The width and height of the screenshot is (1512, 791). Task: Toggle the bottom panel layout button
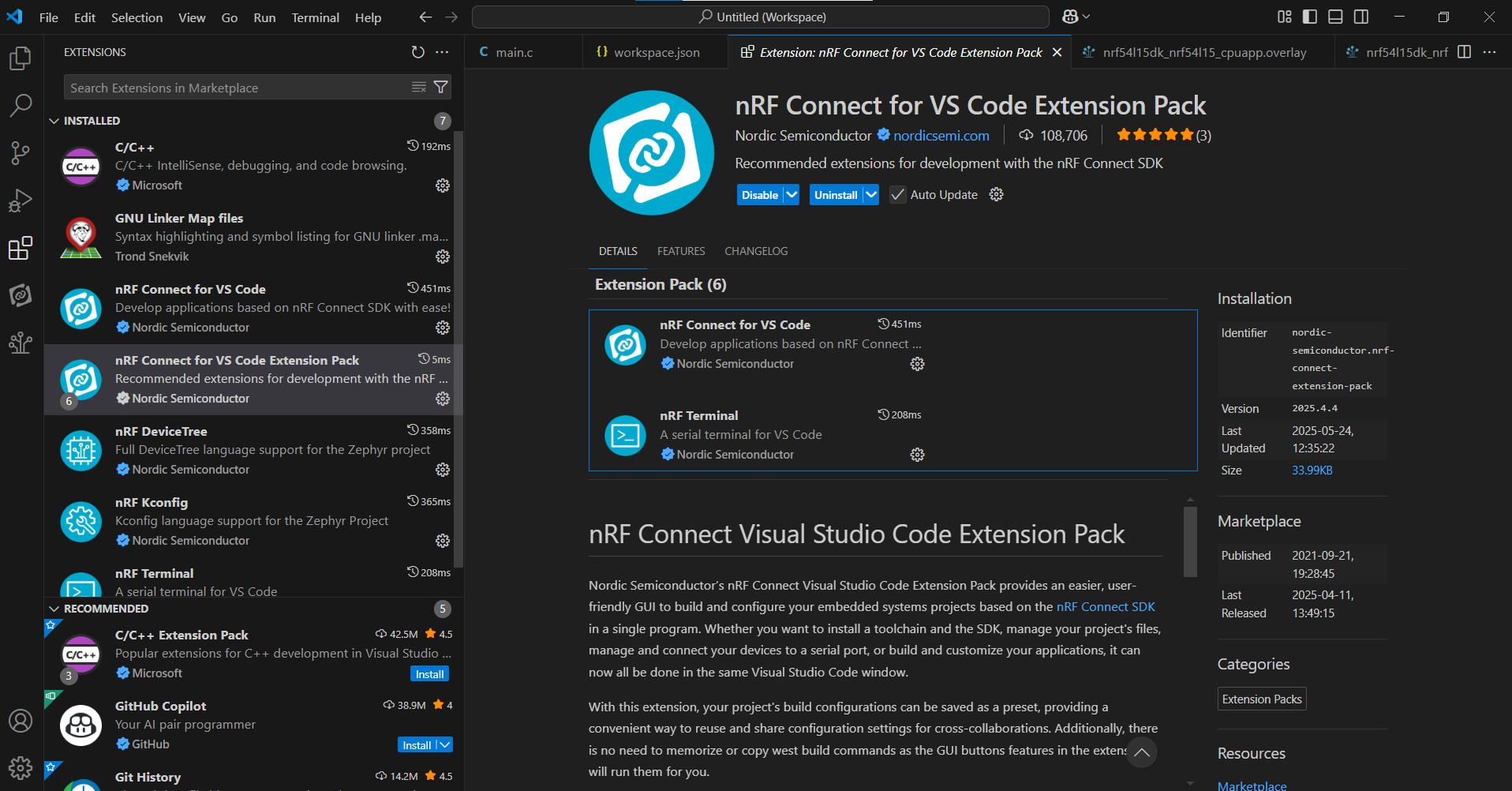coord(1335,17)
